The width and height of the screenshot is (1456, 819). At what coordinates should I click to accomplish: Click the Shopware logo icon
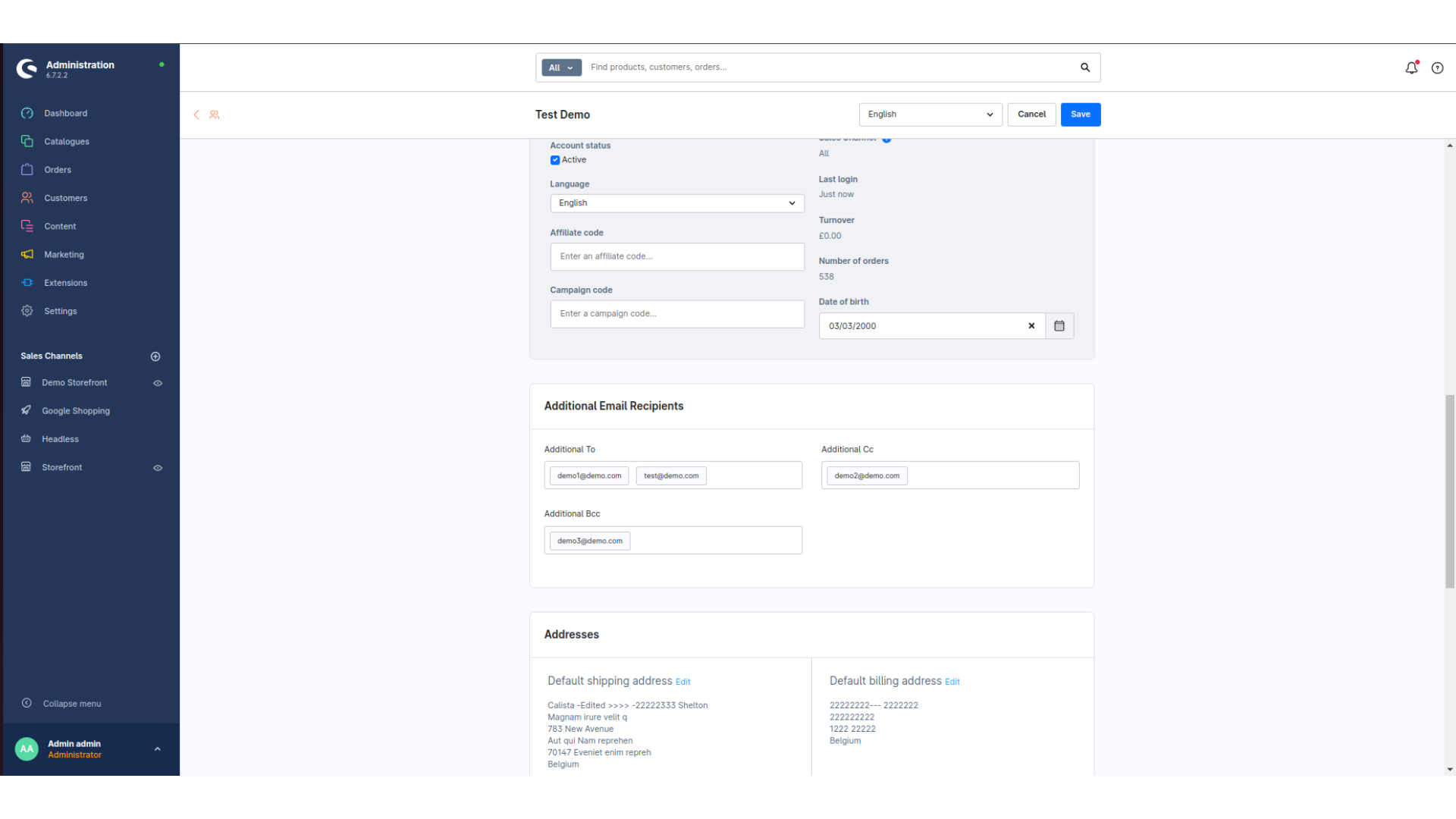[x=27, y=69]
